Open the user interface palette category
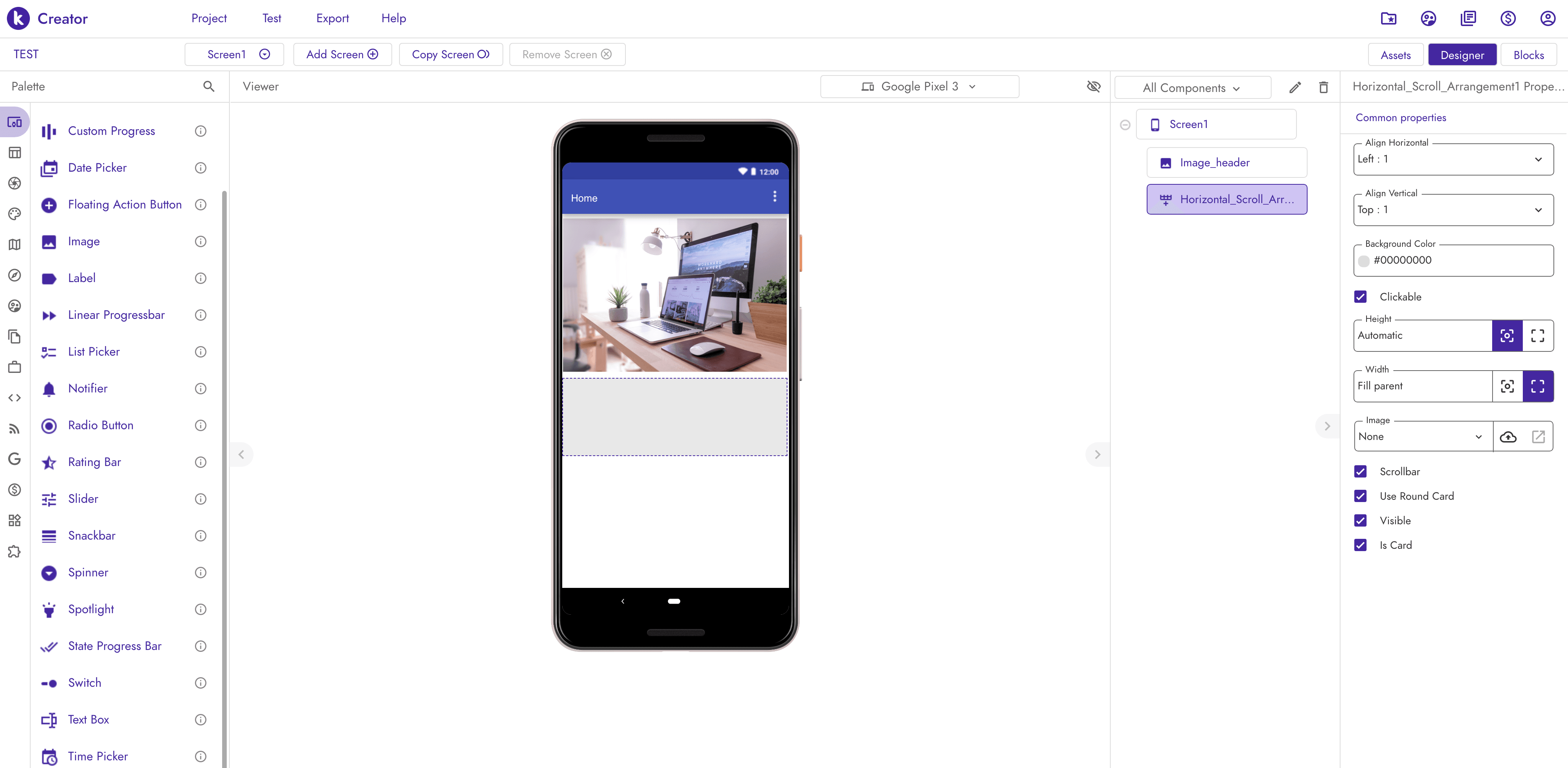This screenshot has height=768, width=1568. pyautogui.click(x=15, y=122)
